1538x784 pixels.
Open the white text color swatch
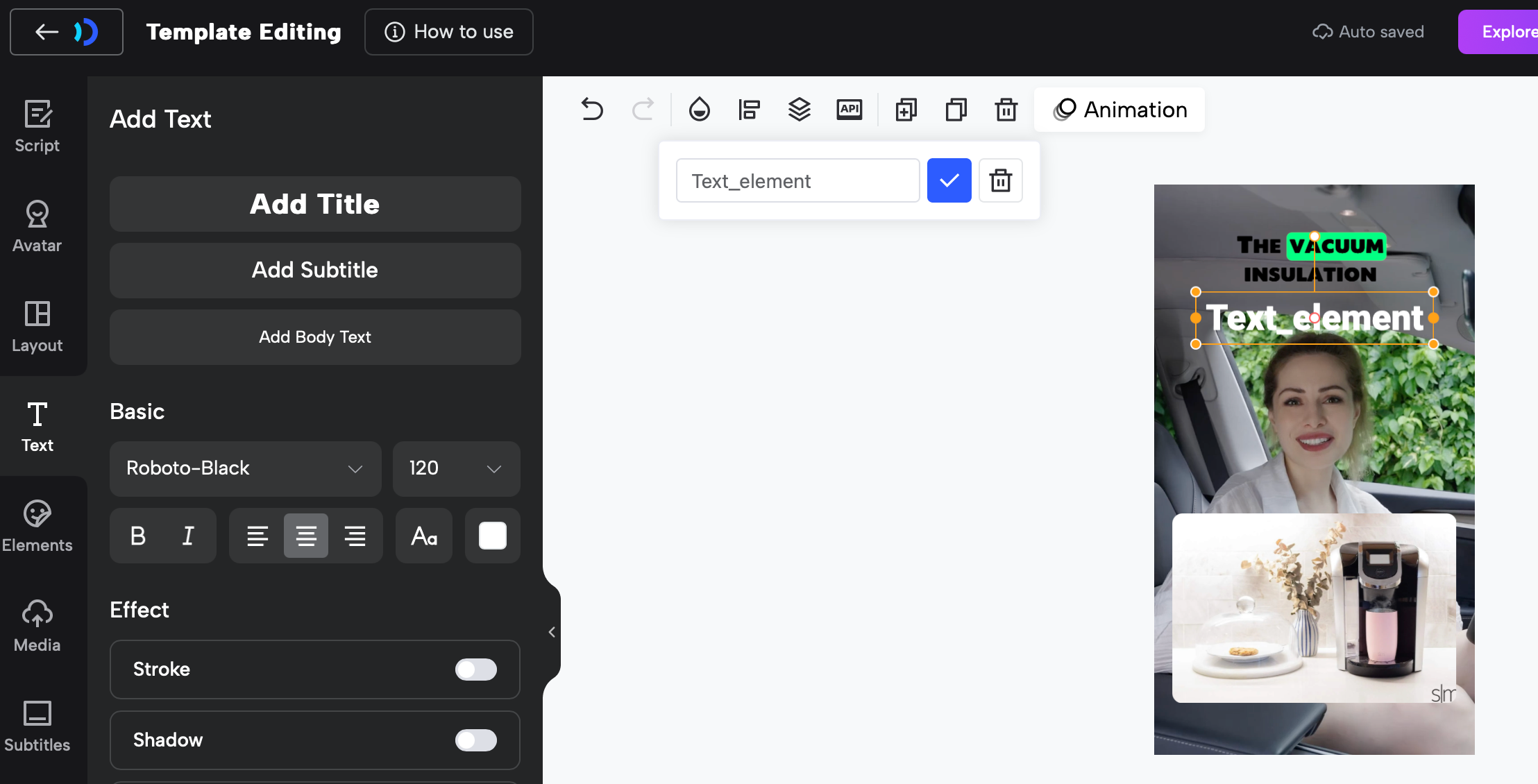(493, 536)
